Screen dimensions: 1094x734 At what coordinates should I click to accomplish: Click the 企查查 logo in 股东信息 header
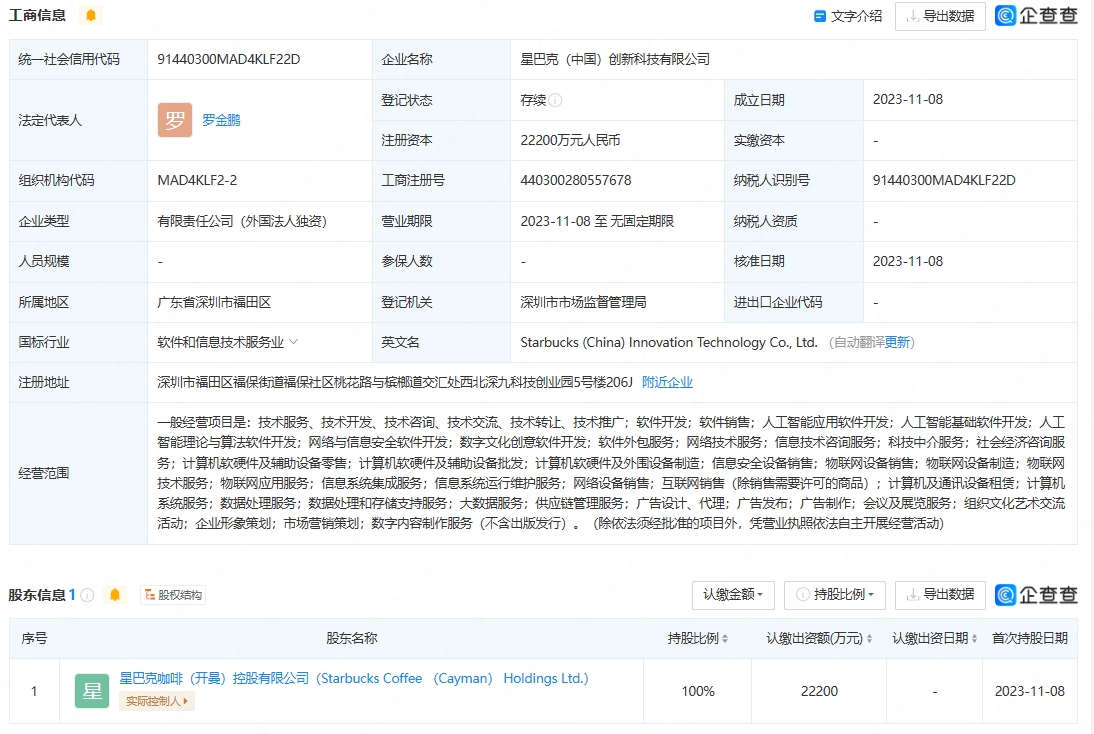[x=1036, y=594]
